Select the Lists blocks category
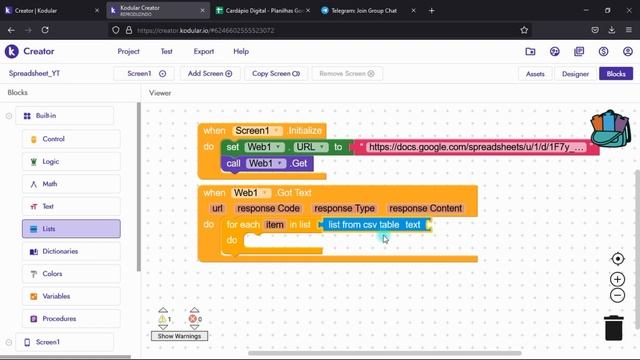The image size is (640, 360). (x=71, y=229)
